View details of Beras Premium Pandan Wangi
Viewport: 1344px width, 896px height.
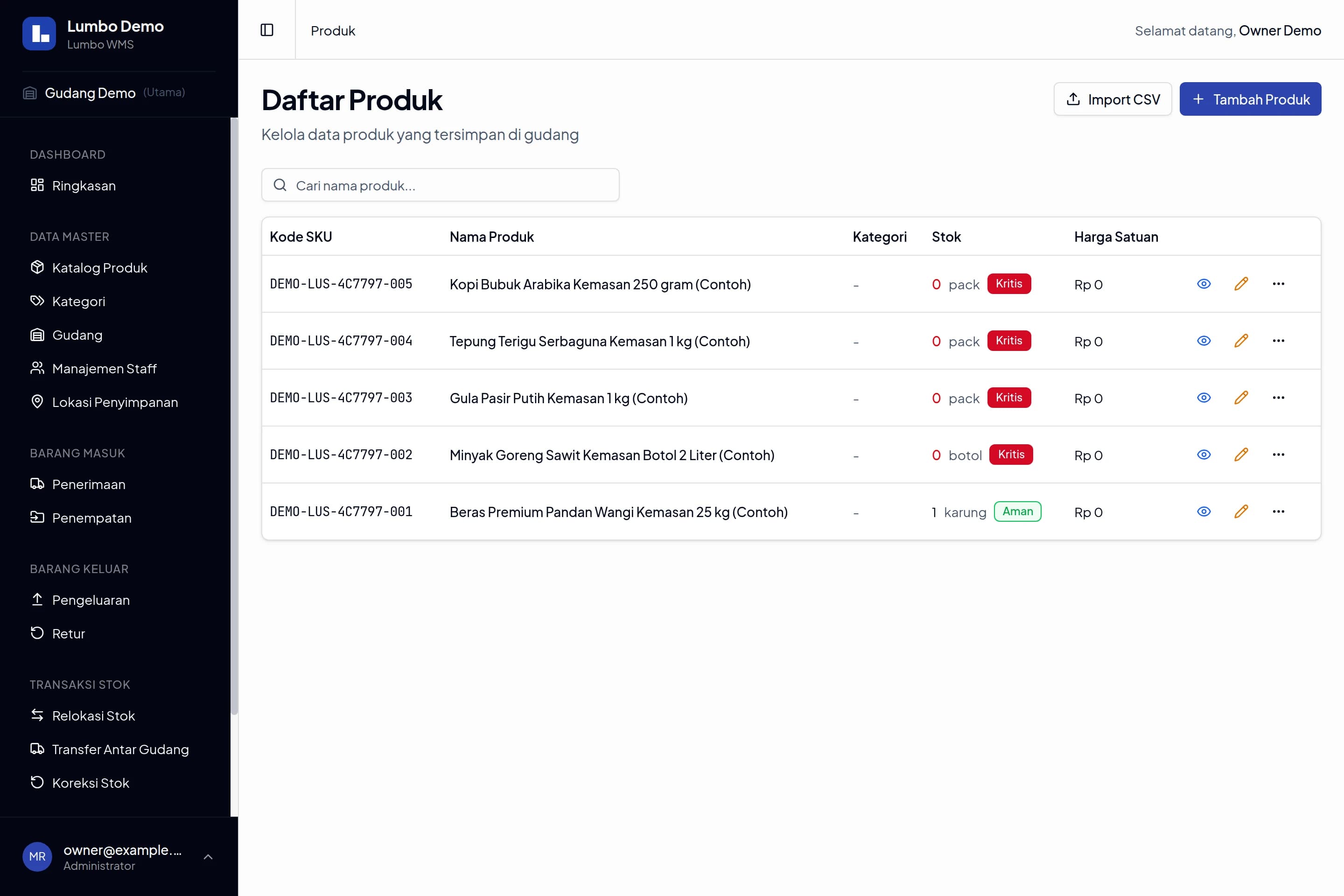point(1204,512)
